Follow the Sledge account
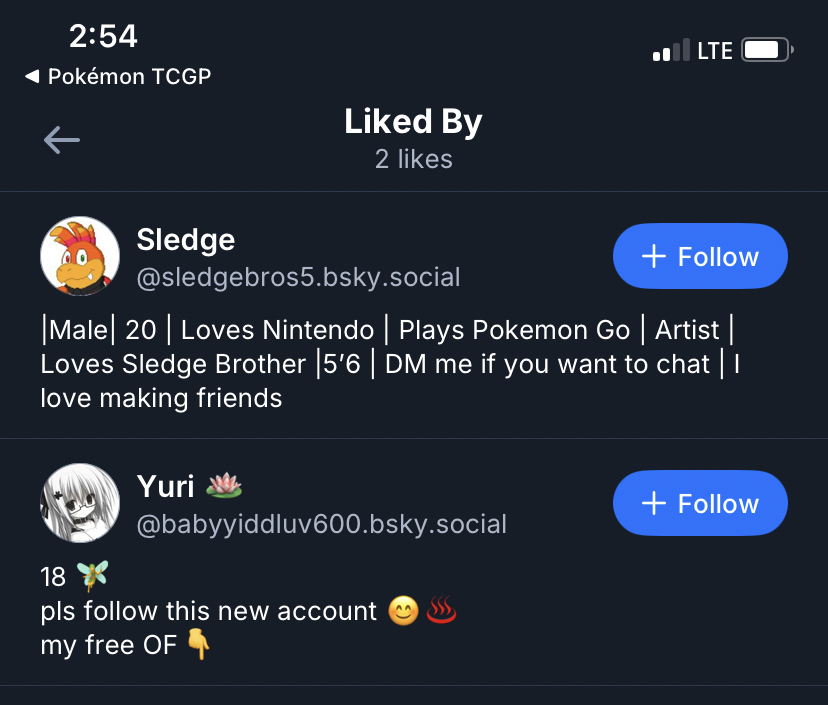 [x=700, y=257]
